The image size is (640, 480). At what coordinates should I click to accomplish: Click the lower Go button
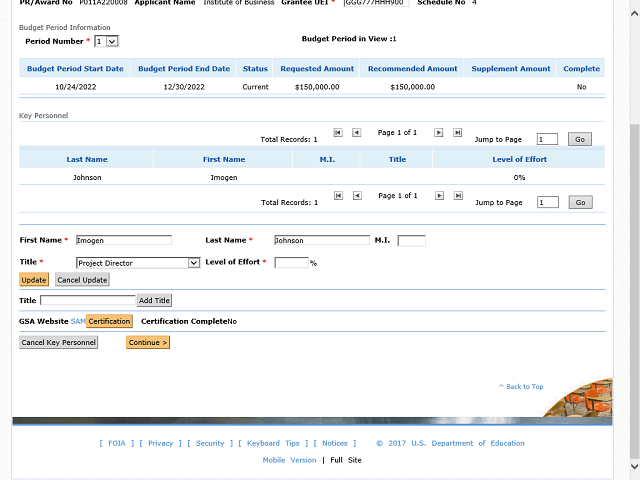click(x=580, y=202)
